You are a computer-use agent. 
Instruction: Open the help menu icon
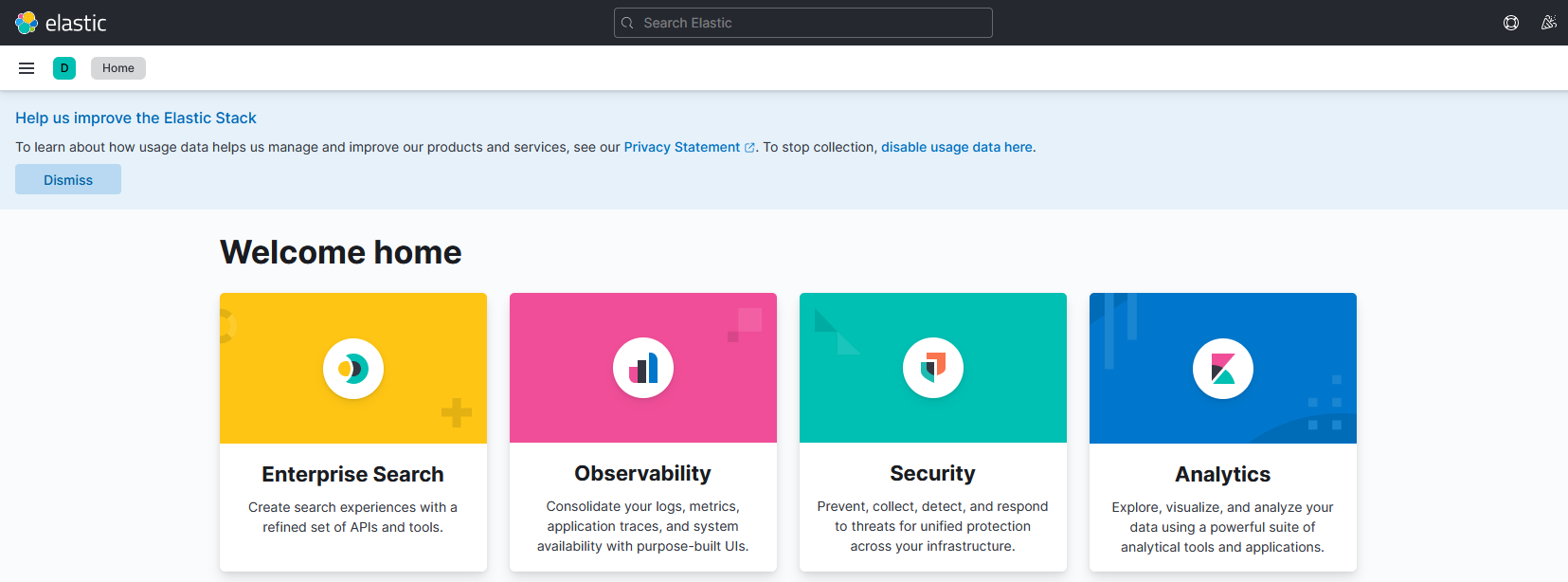[1511, 23]
